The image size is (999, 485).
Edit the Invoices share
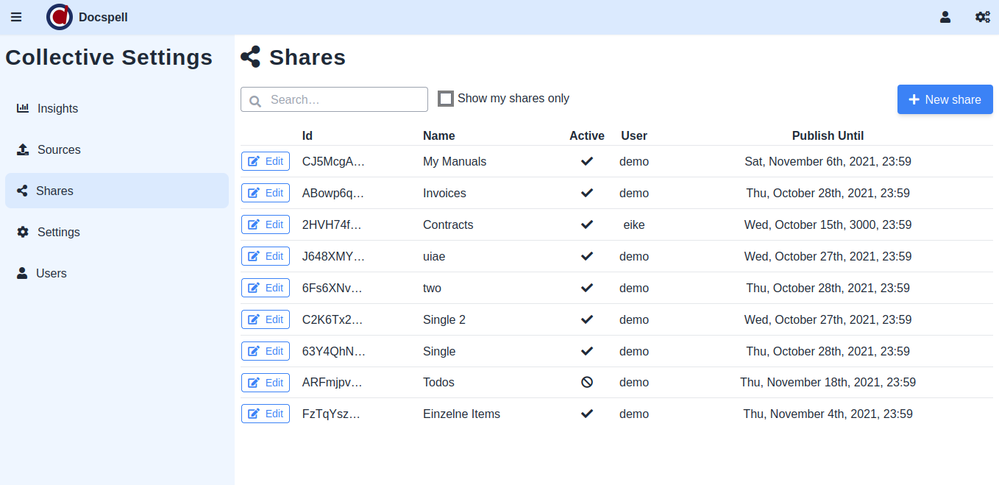pyautogui.click(x=265, y=193)
